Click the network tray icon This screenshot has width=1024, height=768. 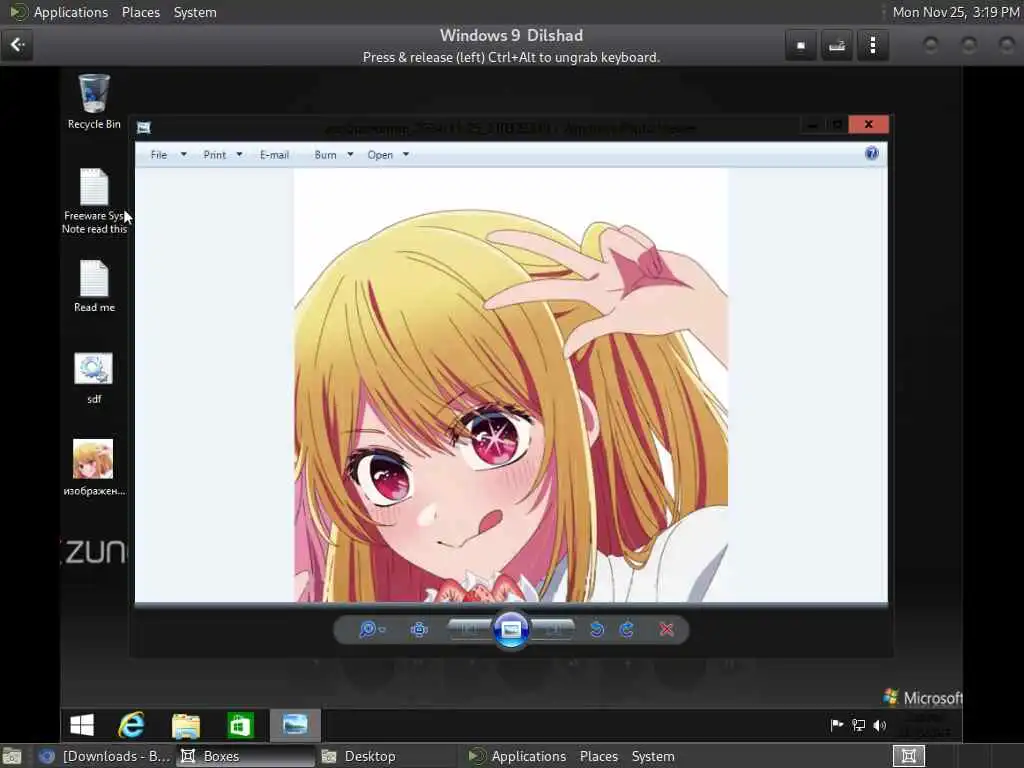859,725
